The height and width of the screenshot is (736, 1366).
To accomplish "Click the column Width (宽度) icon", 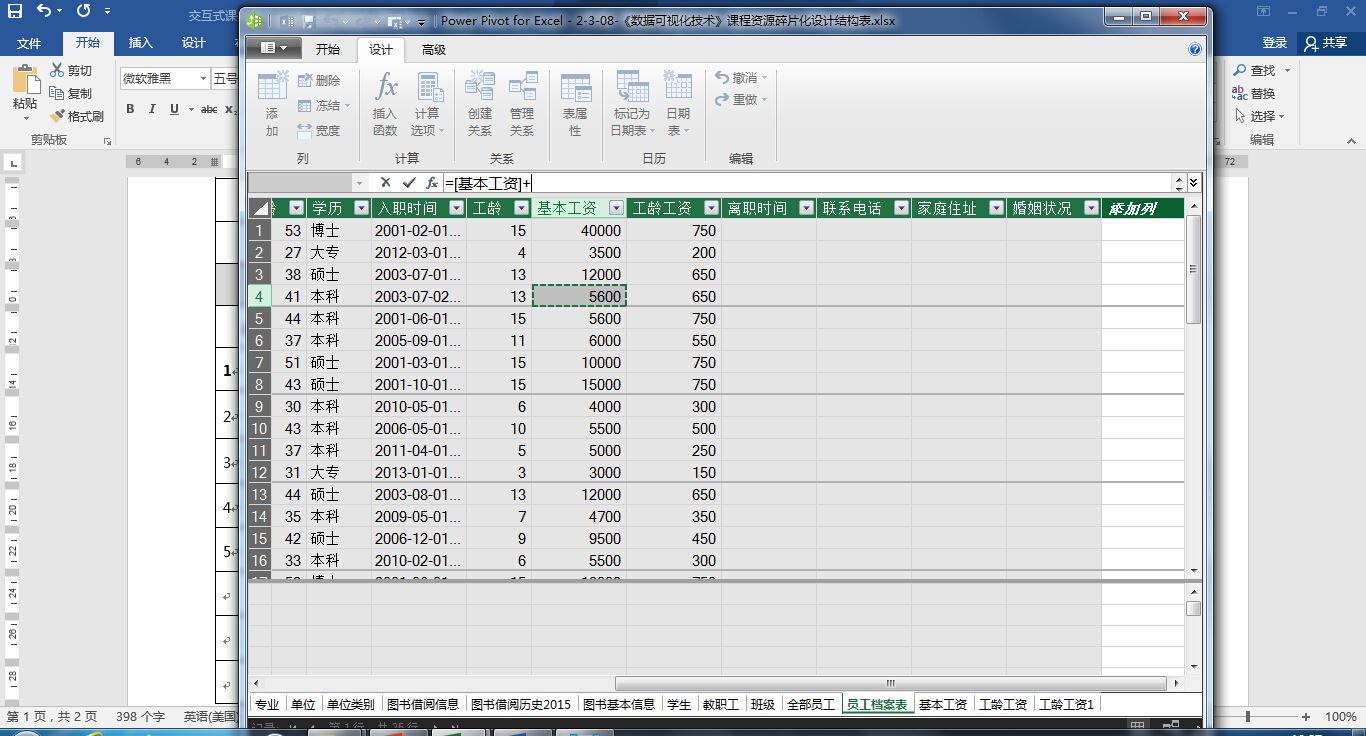I will [319, 130].
